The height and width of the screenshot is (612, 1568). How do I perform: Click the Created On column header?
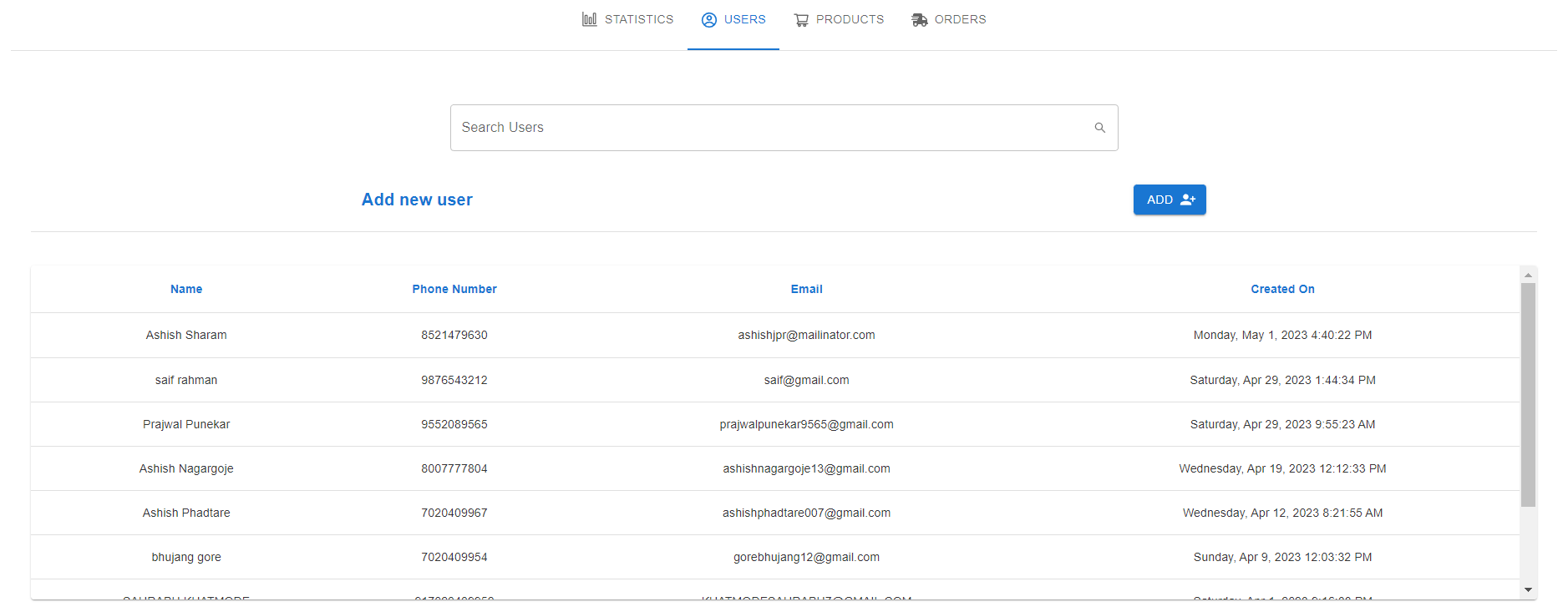[x=1282, y=289]
